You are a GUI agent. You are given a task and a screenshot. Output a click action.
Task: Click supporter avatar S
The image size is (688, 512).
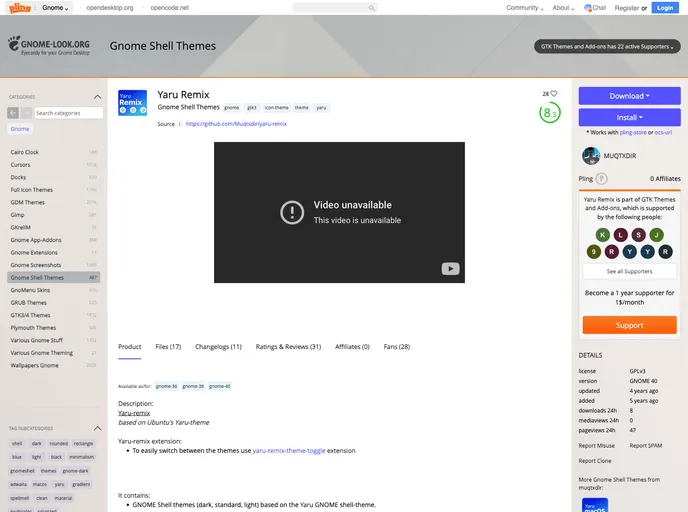pos(638,235)
